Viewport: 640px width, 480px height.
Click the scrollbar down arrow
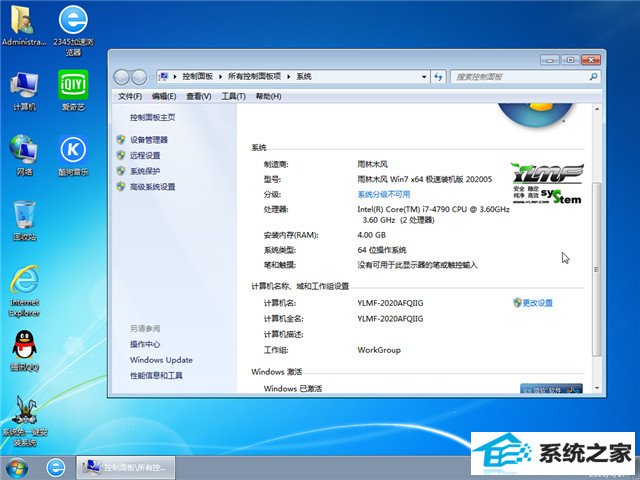(x=597, y=388)
